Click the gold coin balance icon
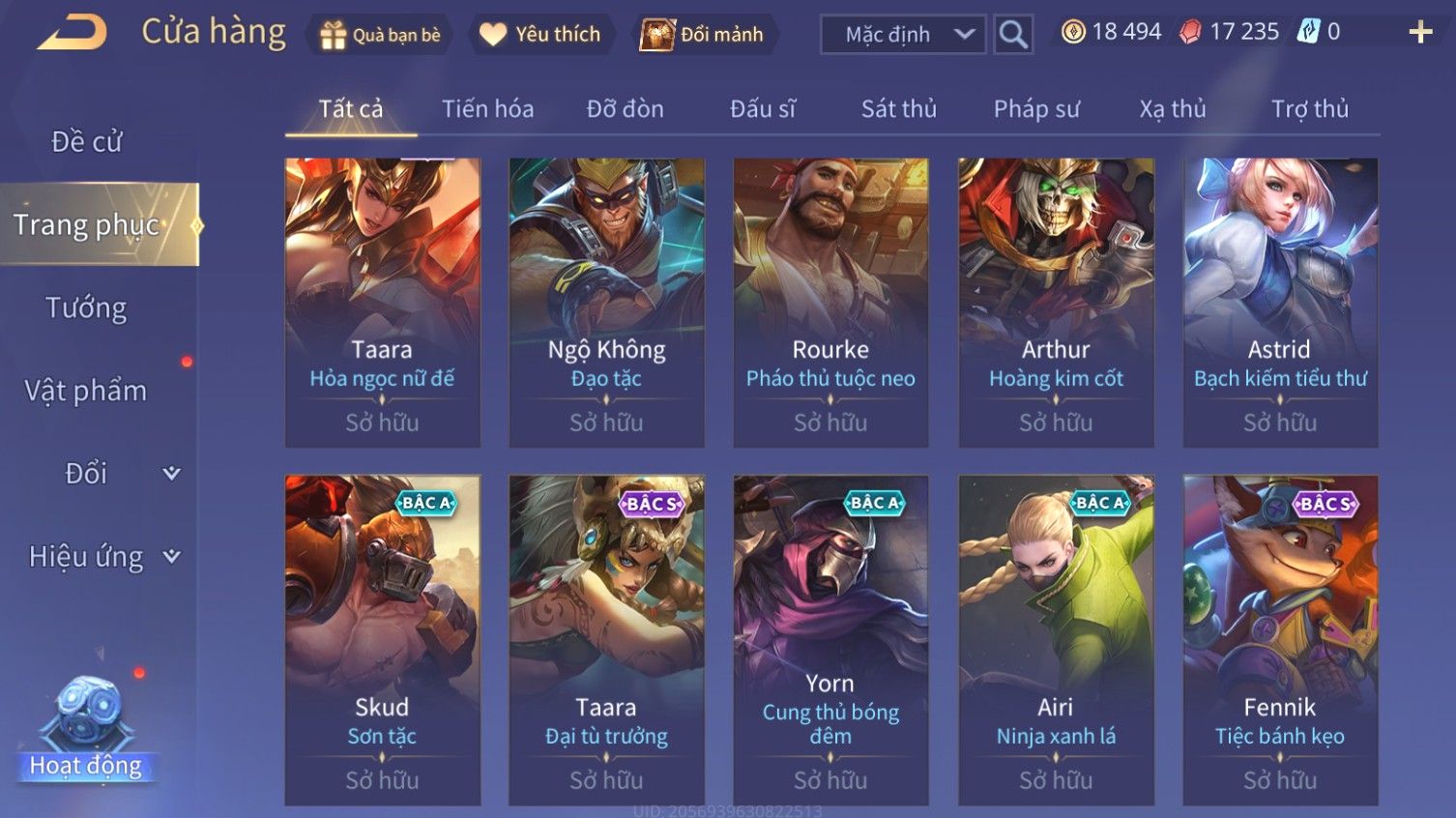Viewport: 1456px width, 818px height. pos(1073,32)
